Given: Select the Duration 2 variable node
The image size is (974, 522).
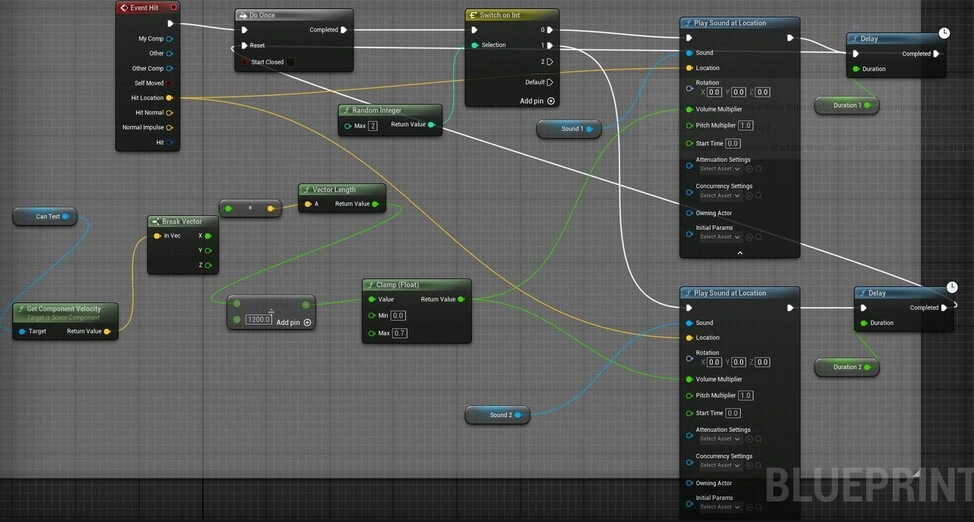Looking at the screenshot, I should (847, 367).
